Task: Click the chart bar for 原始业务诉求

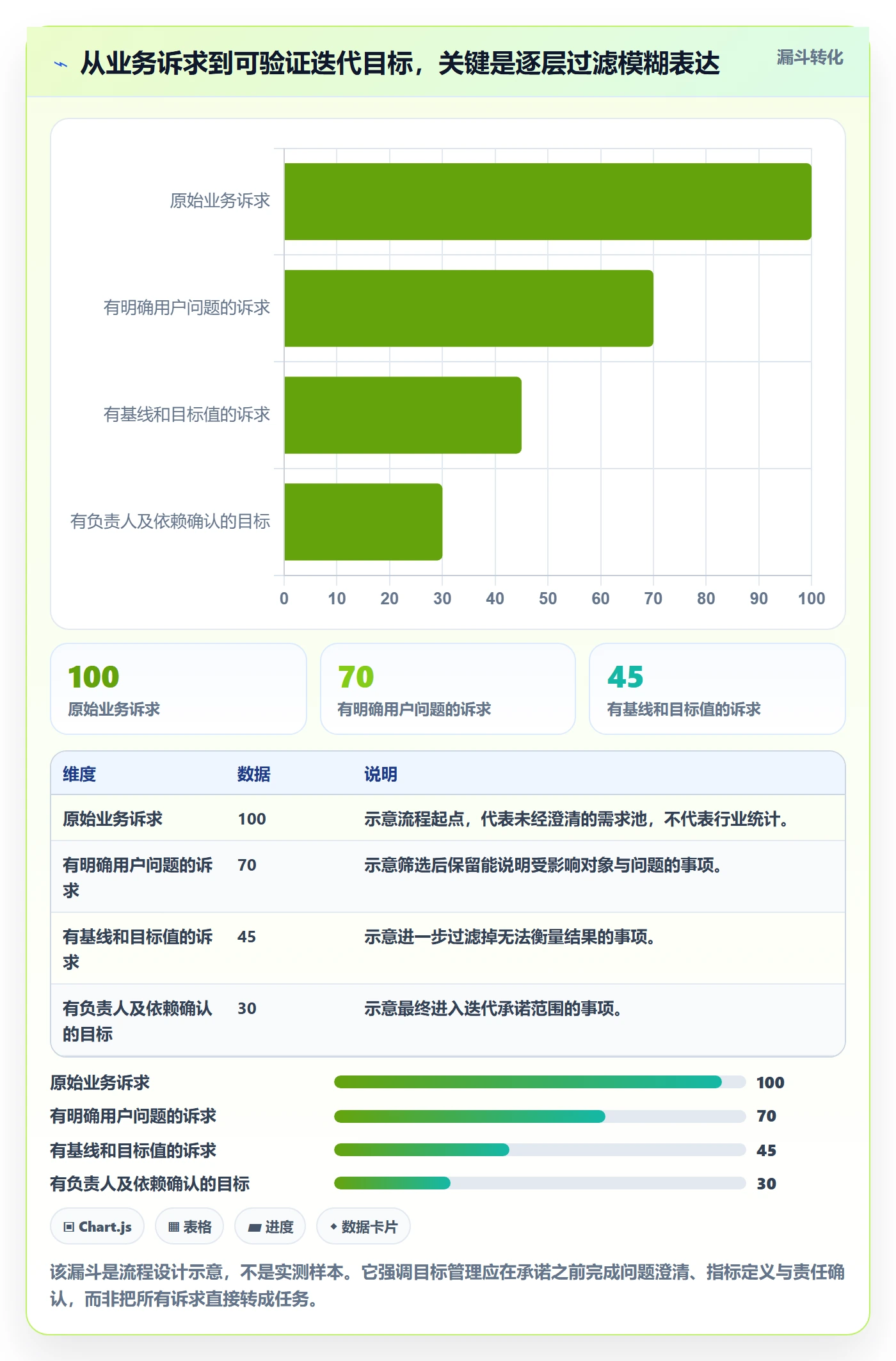Action: 548,202
